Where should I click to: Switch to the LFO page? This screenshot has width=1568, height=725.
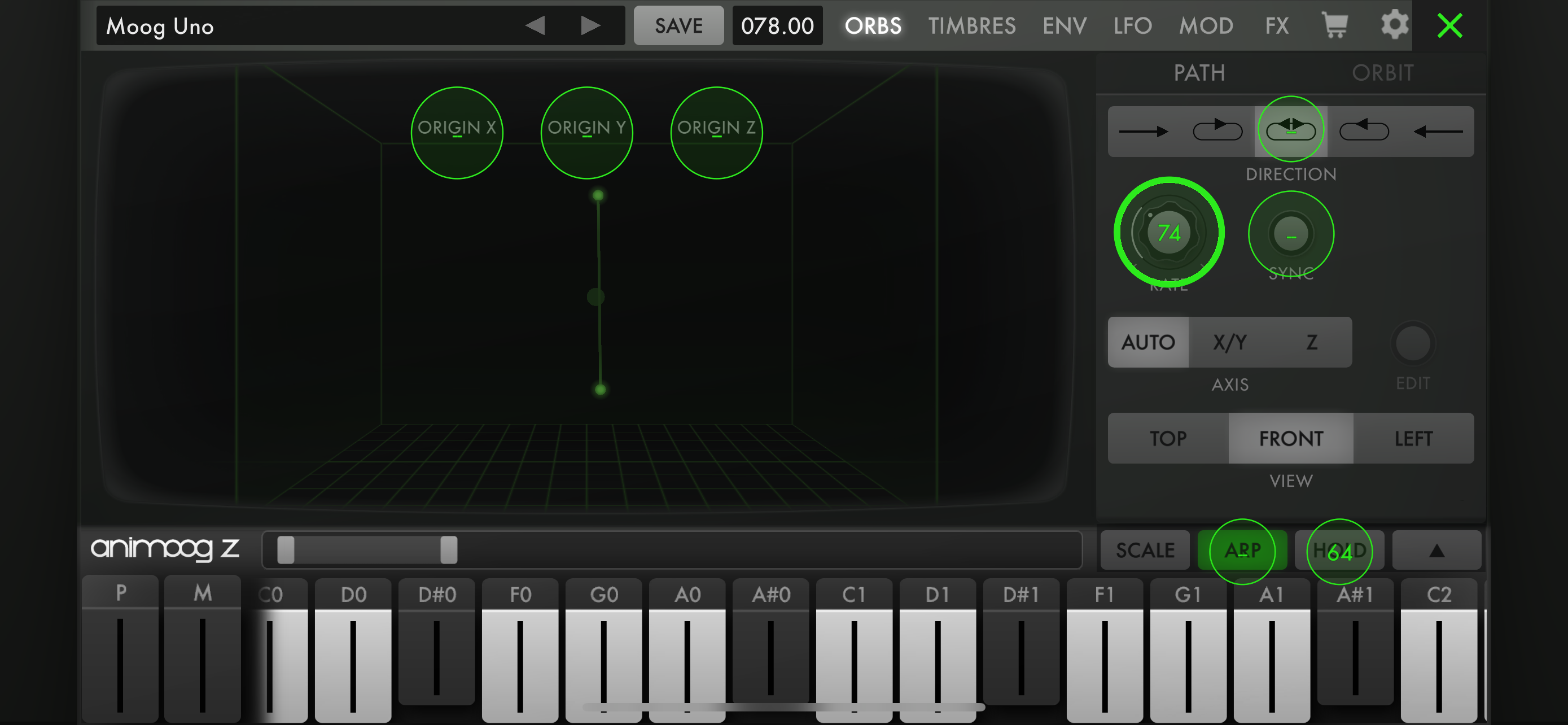1132,25
